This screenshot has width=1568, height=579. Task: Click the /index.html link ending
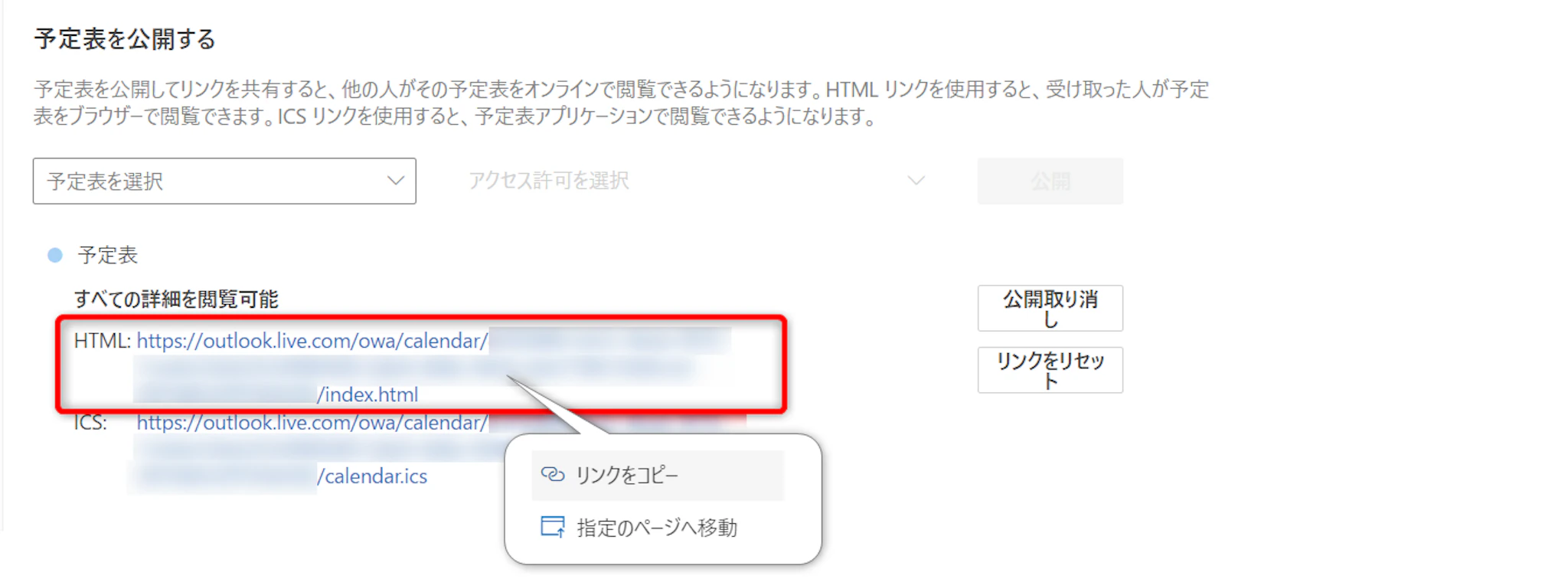367,394
